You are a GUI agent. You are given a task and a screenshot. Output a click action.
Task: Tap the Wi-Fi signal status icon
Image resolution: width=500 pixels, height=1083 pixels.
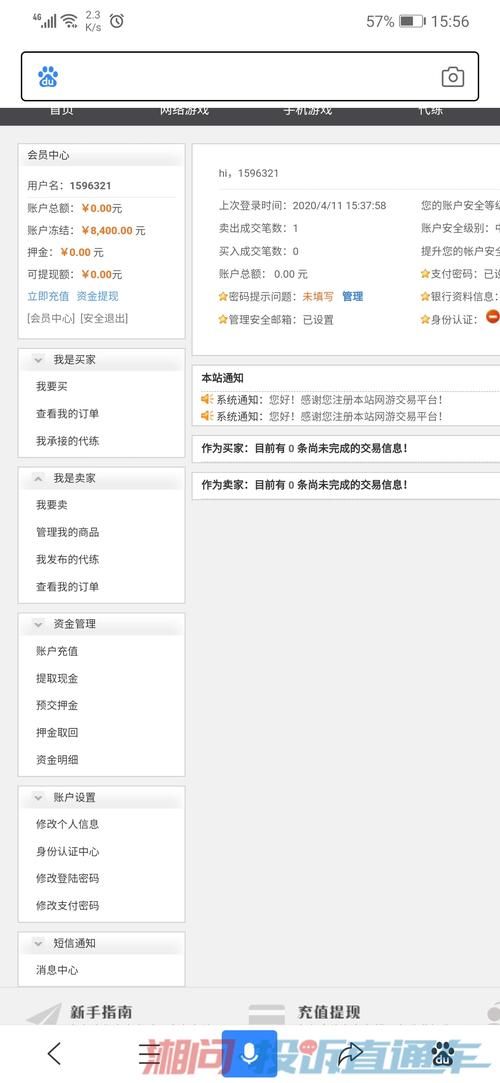click(70, 21)
